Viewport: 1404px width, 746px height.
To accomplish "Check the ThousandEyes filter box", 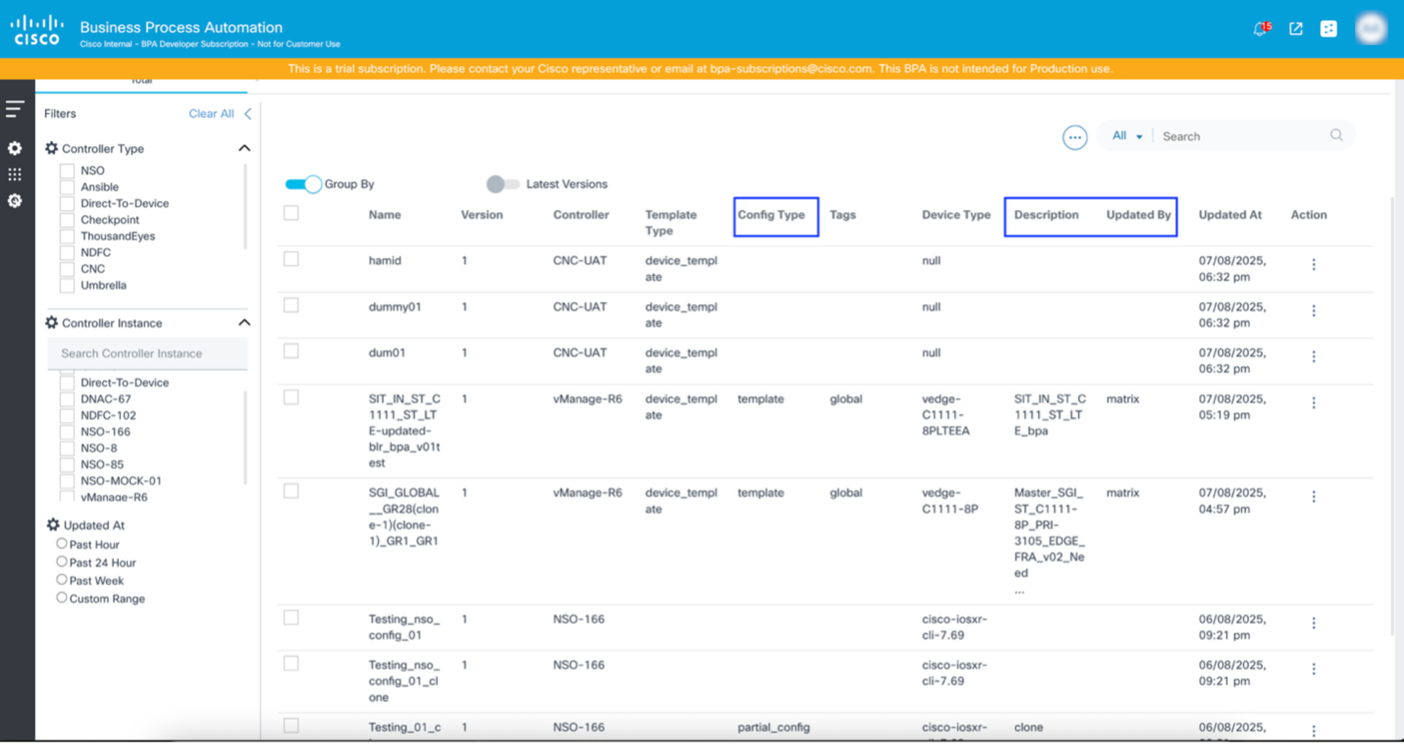I will (x=67, y=236).
